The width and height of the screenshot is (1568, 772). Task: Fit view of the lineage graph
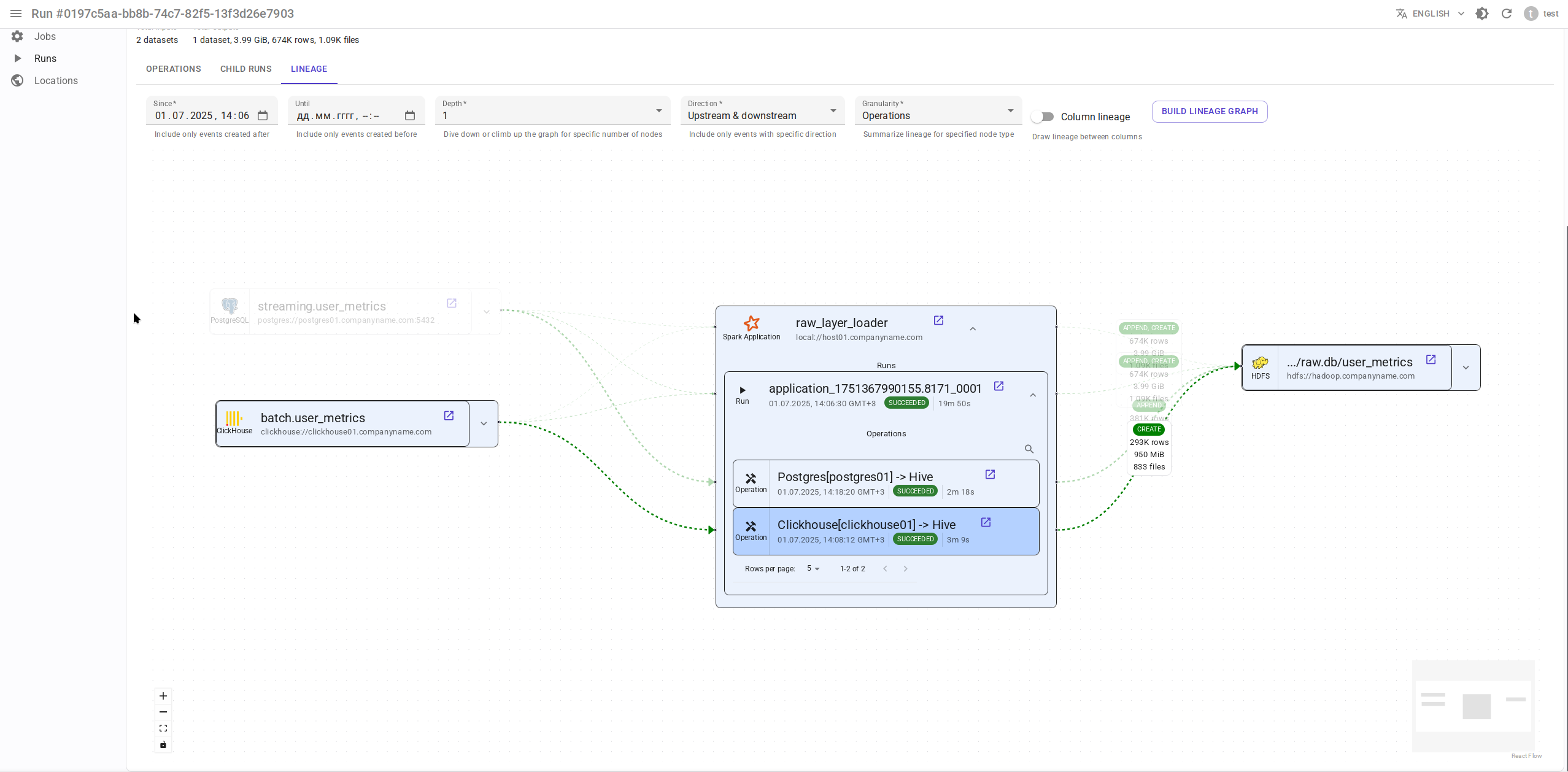point(163,728)
